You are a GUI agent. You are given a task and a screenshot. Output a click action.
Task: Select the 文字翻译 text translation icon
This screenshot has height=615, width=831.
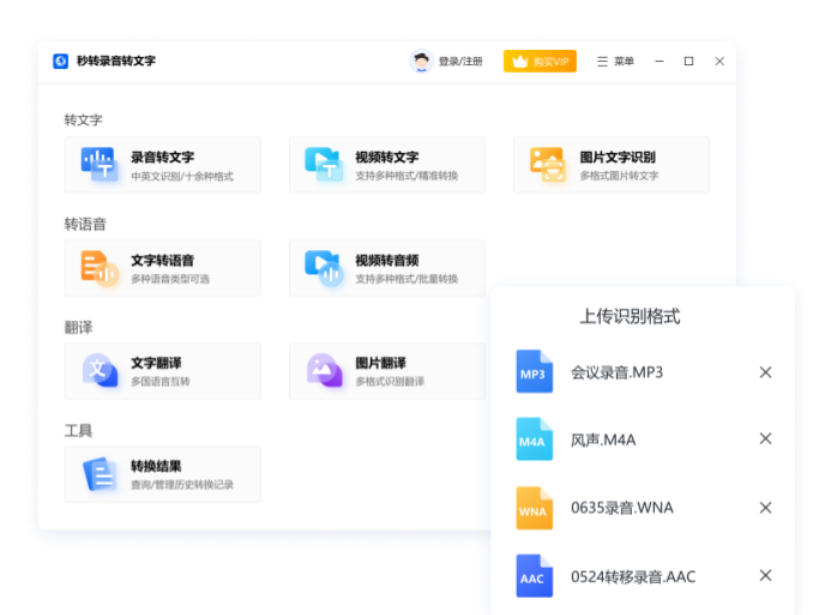99,371
